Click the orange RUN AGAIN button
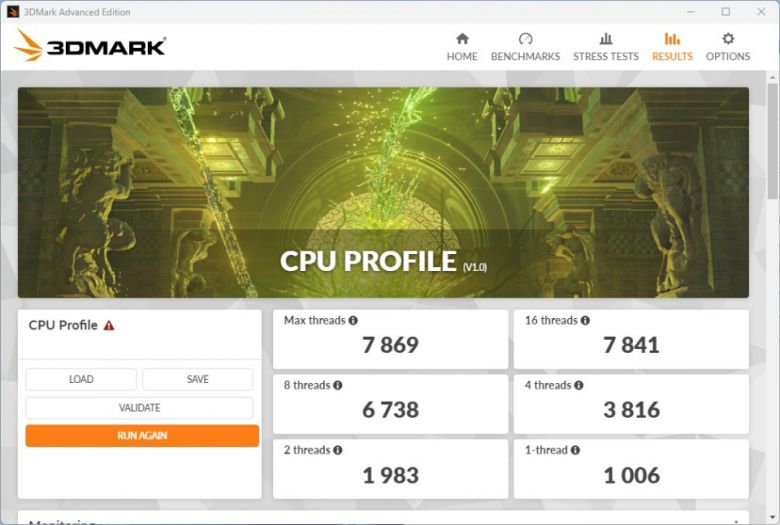Image resolution: width=780 pixels, height=525 pixels. (142, 436)
